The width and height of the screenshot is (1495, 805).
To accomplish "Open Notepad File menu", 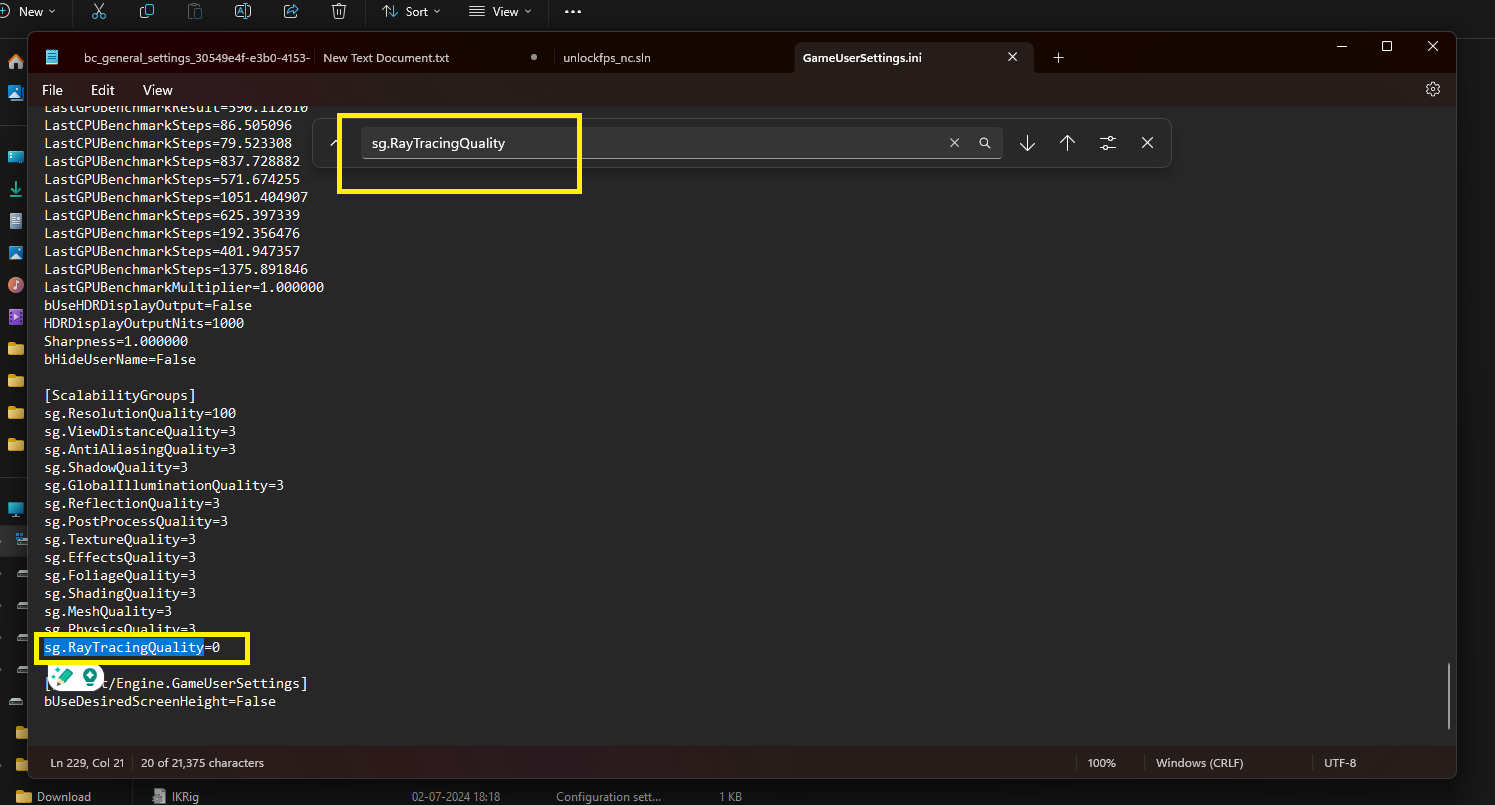I will click(52, 90).
